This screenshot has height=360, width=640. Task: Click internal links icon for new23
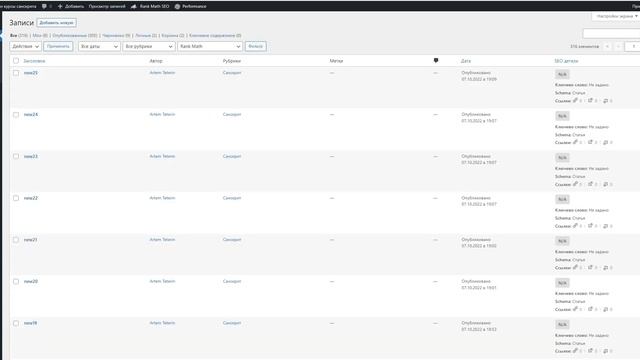pyautogui.click(x=575, y=184)
